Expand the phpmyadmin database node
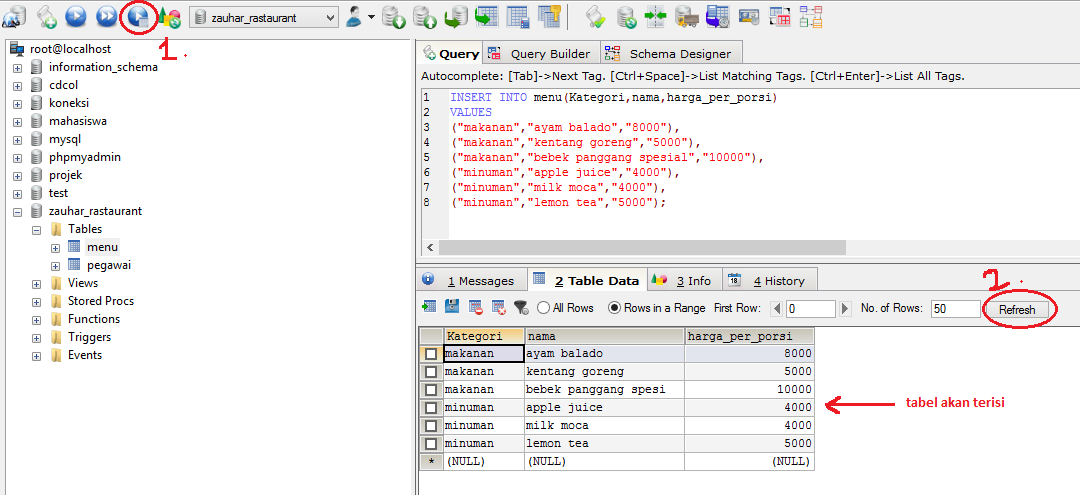 [17, 158]
